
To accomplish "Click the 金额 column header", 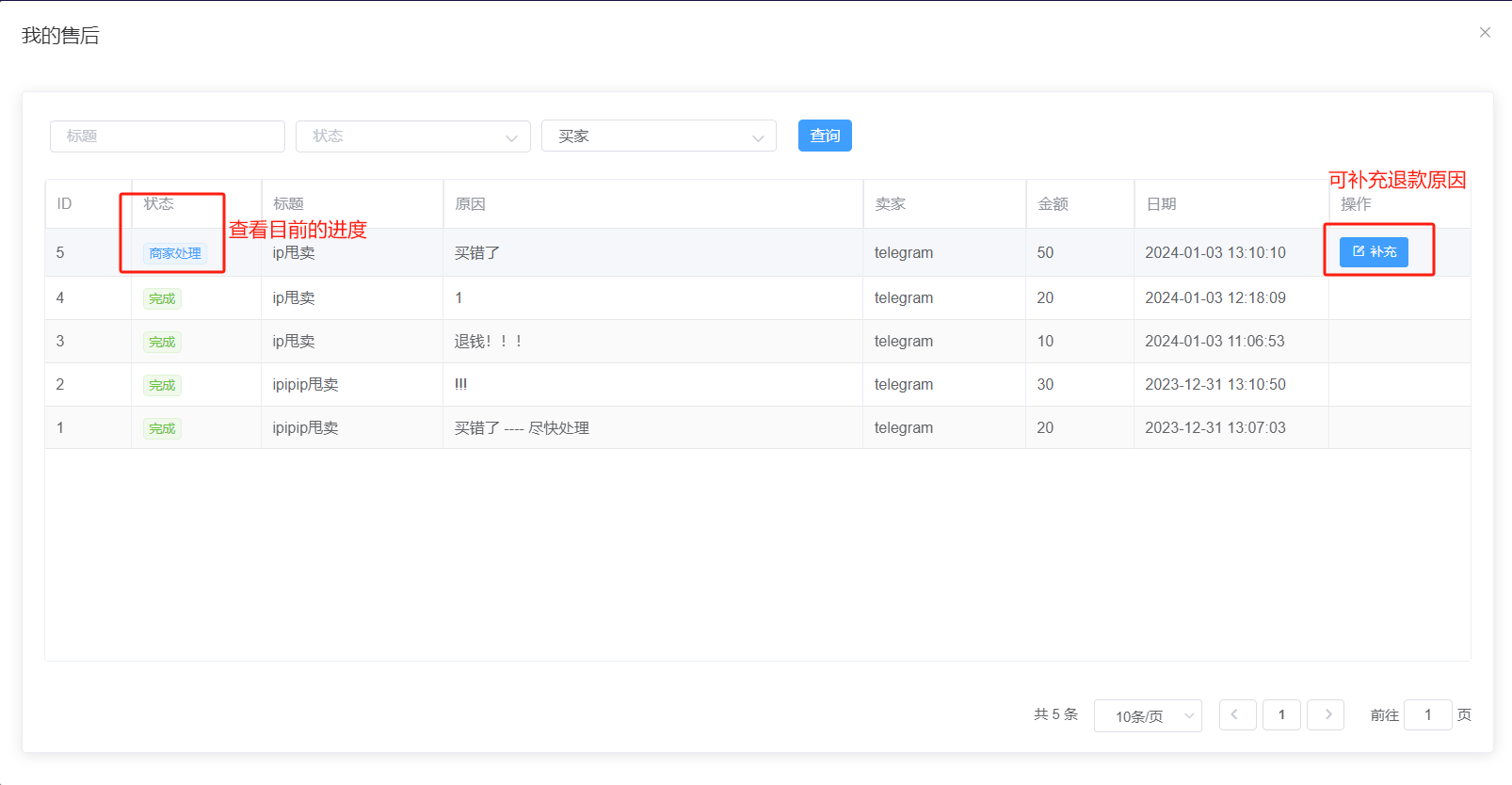I will 1053,204.
